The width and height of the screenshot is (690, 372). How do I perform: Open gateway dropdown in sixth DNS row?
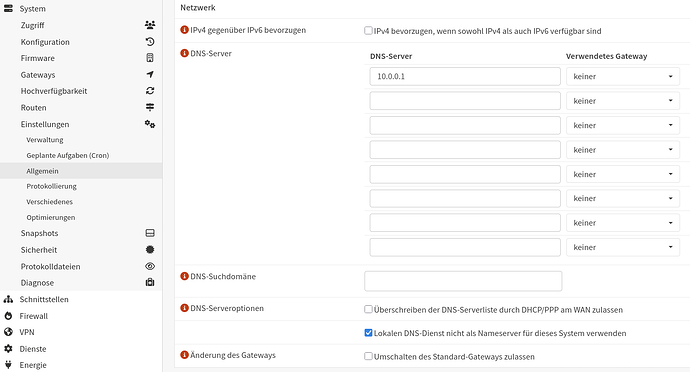click(623, 199)
